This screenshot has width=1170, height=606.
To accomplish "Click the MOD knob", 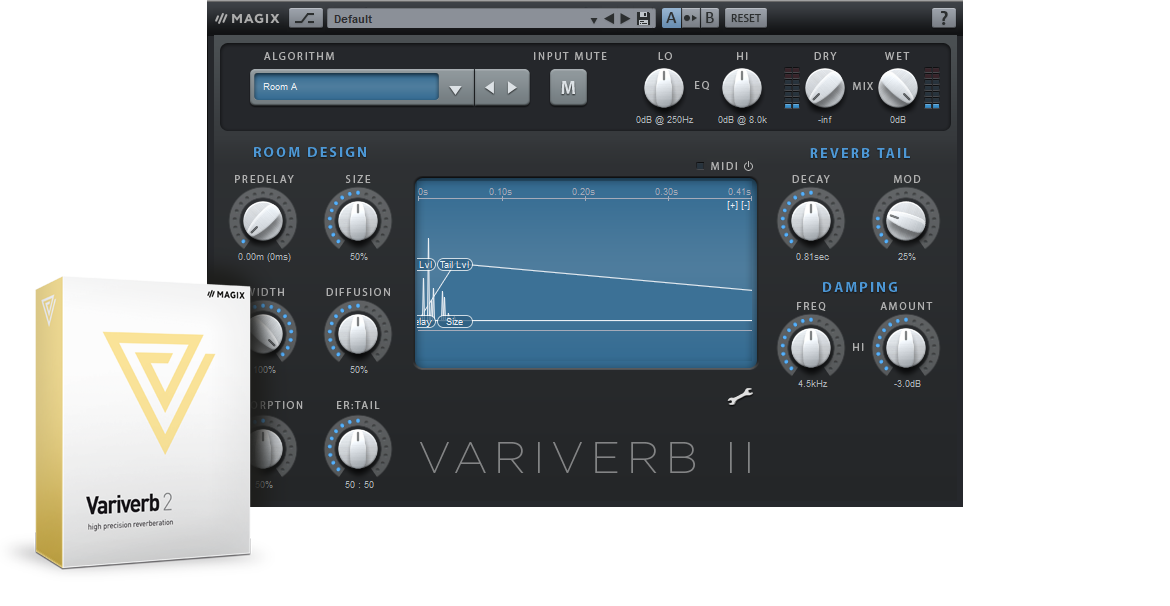I will 906,220.
